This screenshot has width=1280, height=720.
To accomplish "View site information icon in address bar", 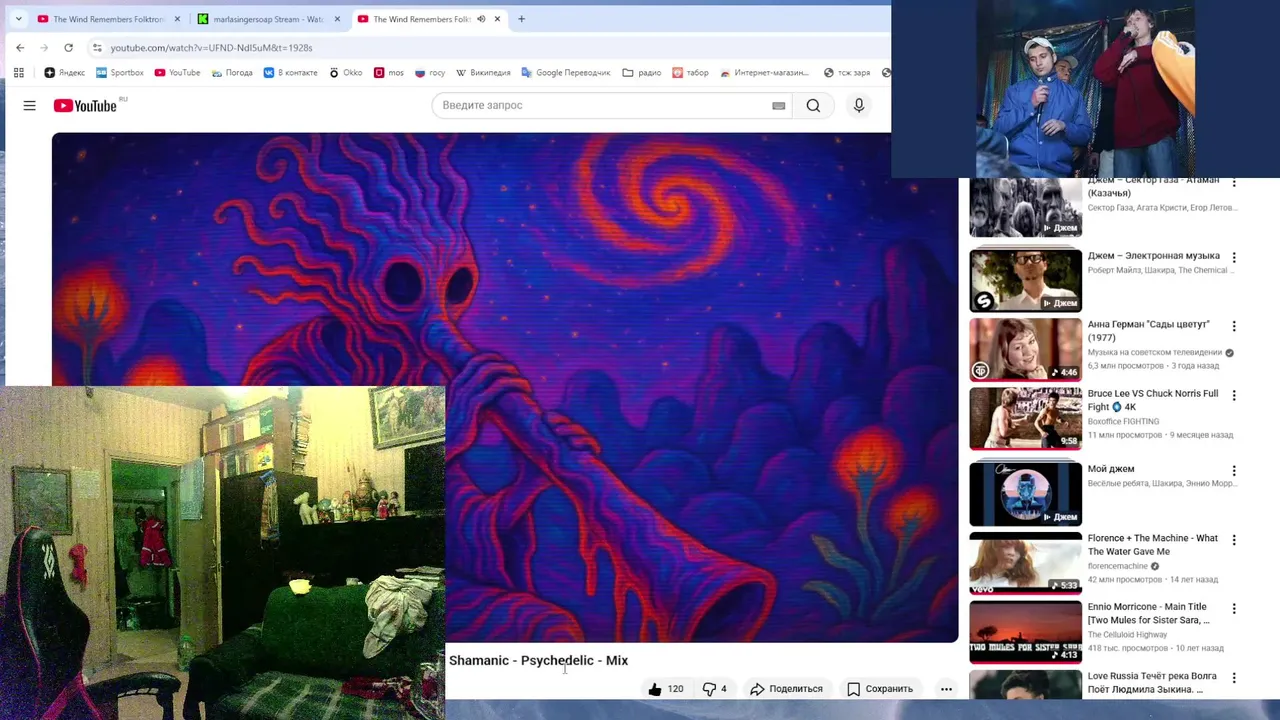I will 97,47.
